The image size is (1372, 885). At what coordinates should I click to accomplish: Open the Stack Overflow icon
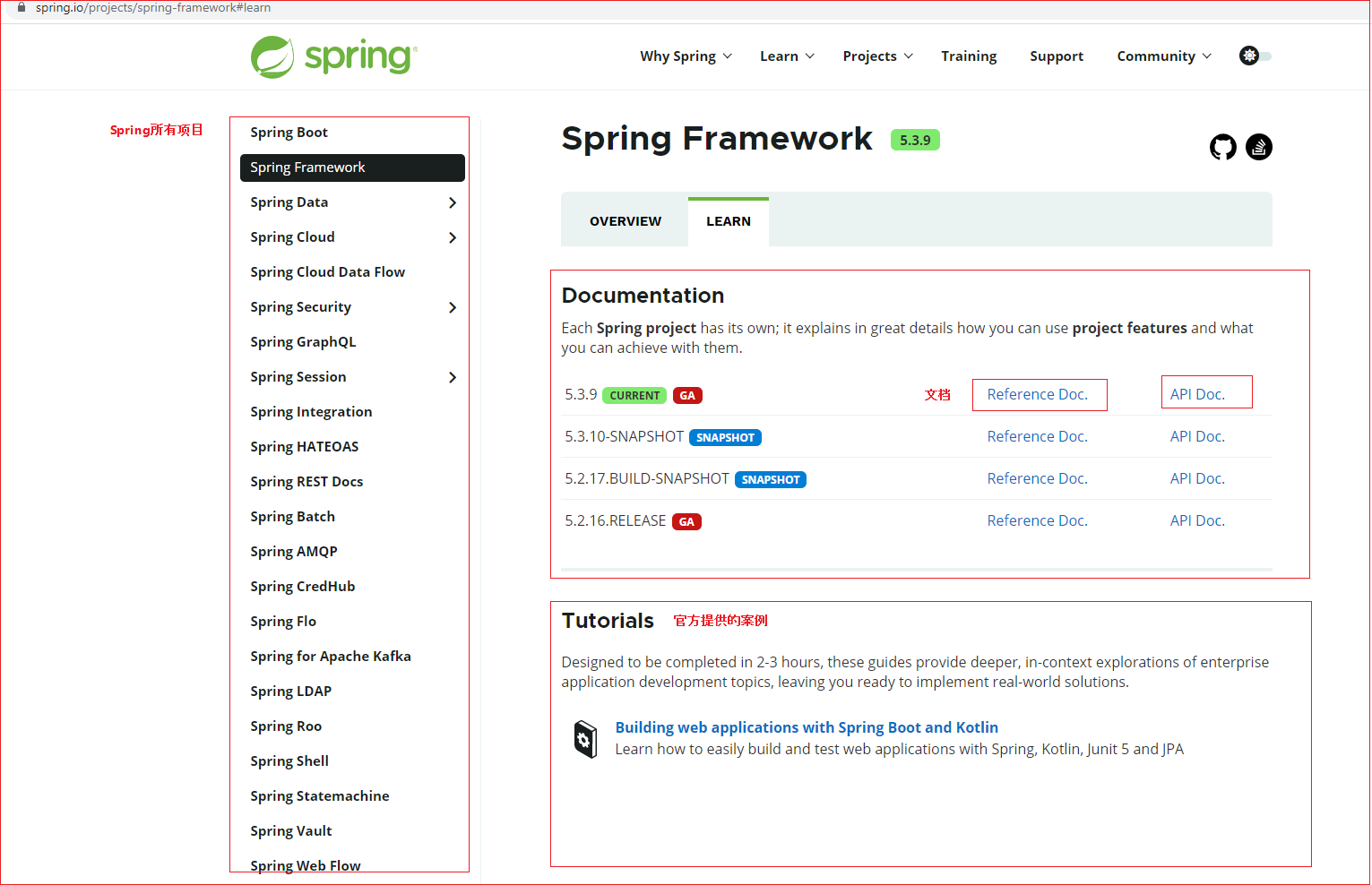coord(1258,147)
